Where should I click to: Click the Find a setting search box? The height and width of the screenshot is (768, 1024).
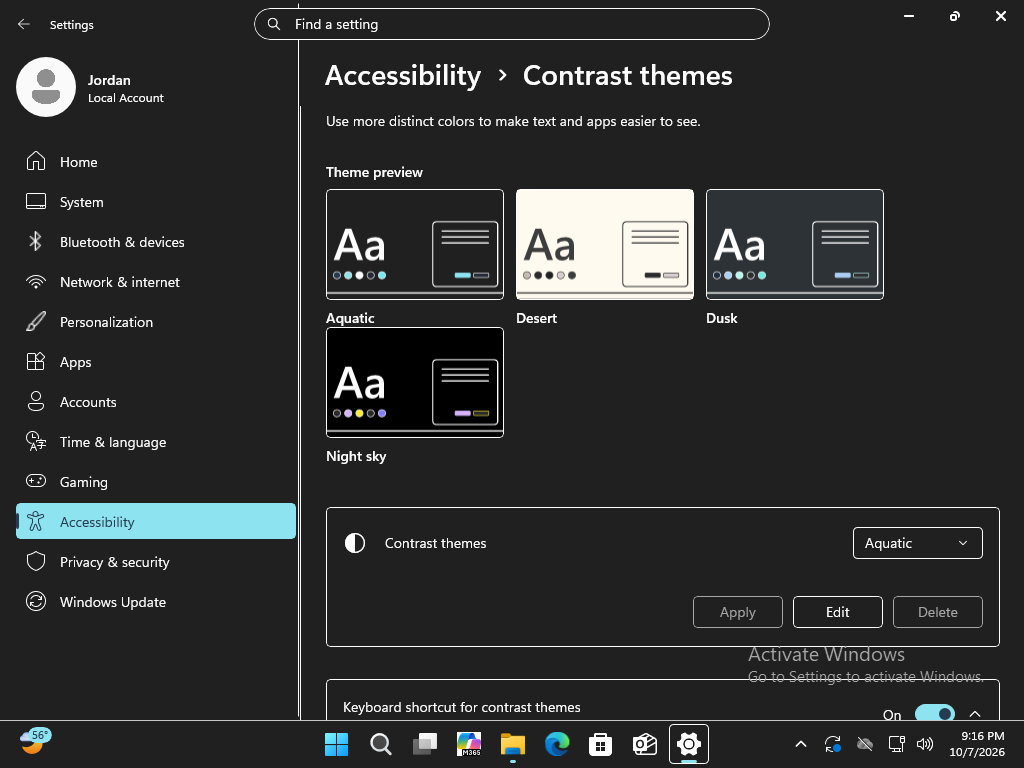tap(511, 24)
